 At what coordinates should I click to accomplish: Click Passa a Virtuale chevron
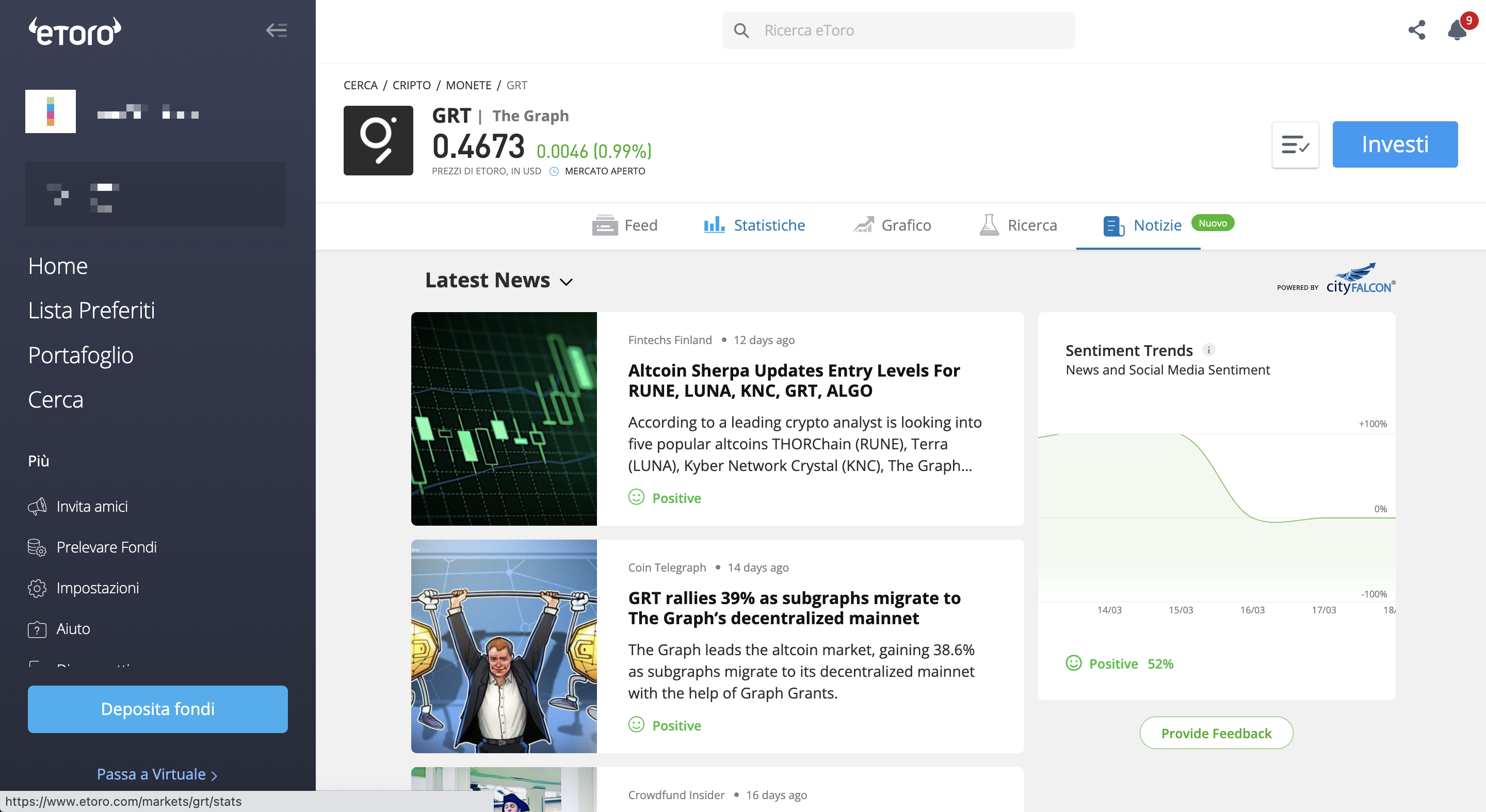215,775
